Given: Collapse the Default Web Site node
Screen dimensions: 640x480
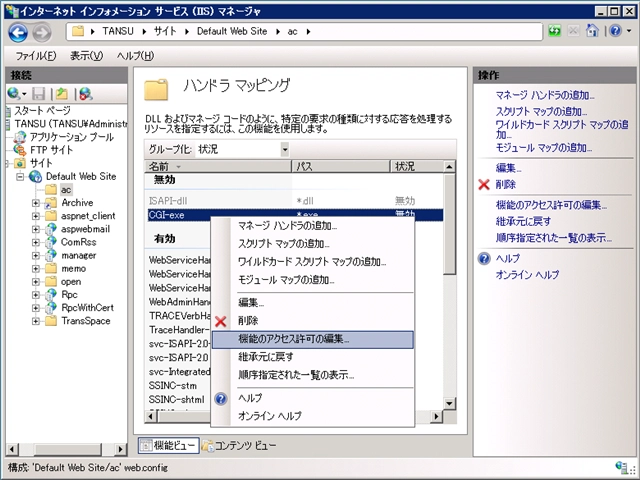Looking at the screenshot, I should (20, 177).
